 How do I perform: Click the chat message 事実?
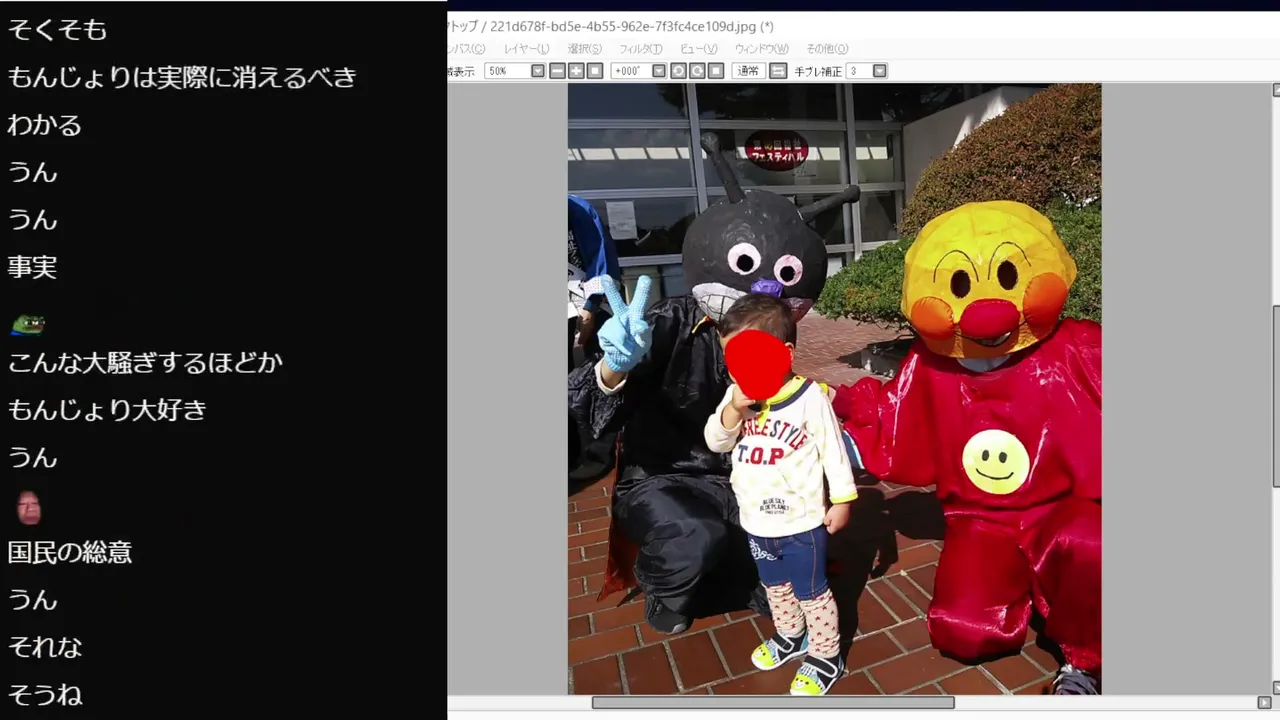[32, 267]
